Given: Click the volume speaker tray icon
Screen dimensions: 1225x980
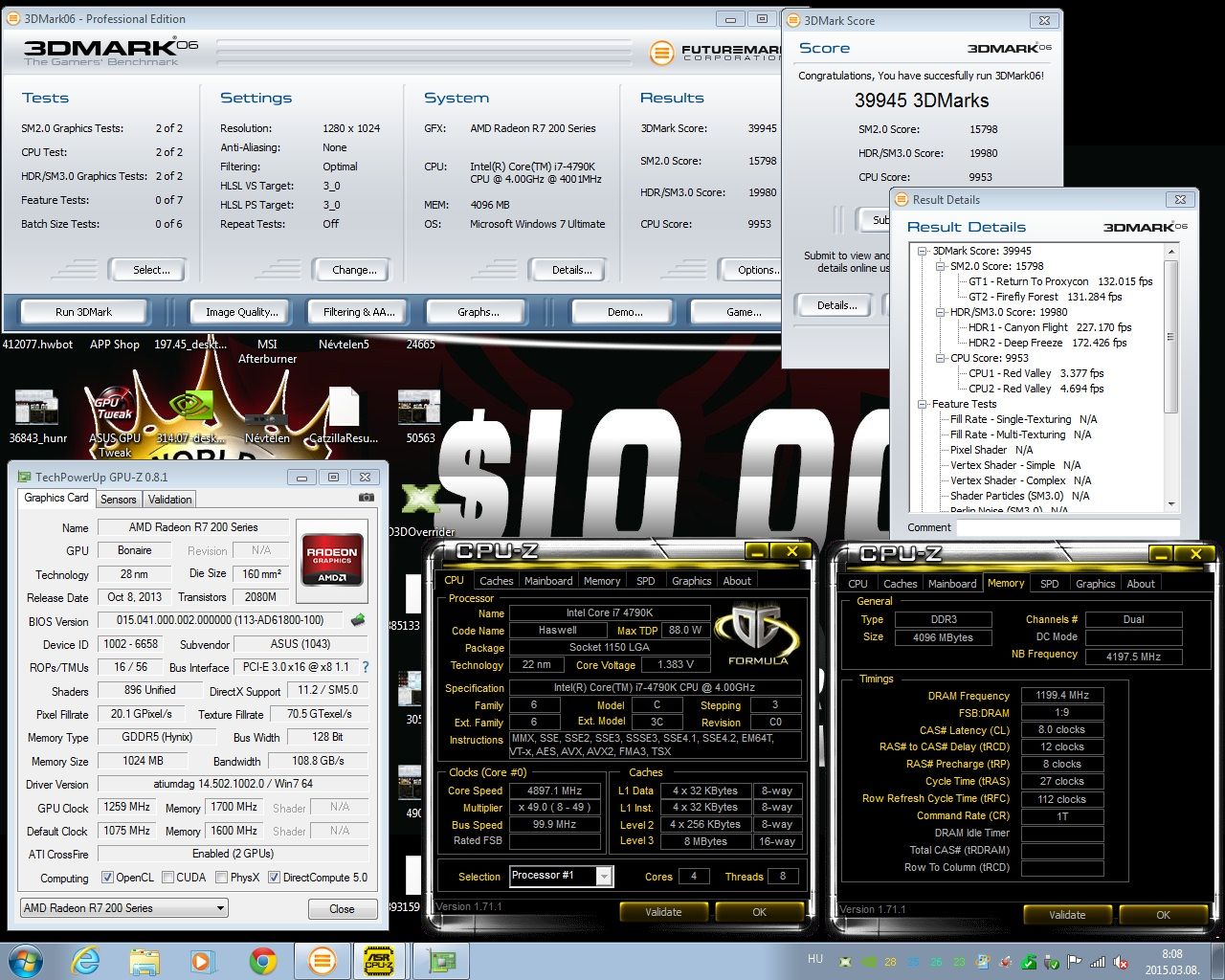Looking at the screenshot, I should (1120, 962).
